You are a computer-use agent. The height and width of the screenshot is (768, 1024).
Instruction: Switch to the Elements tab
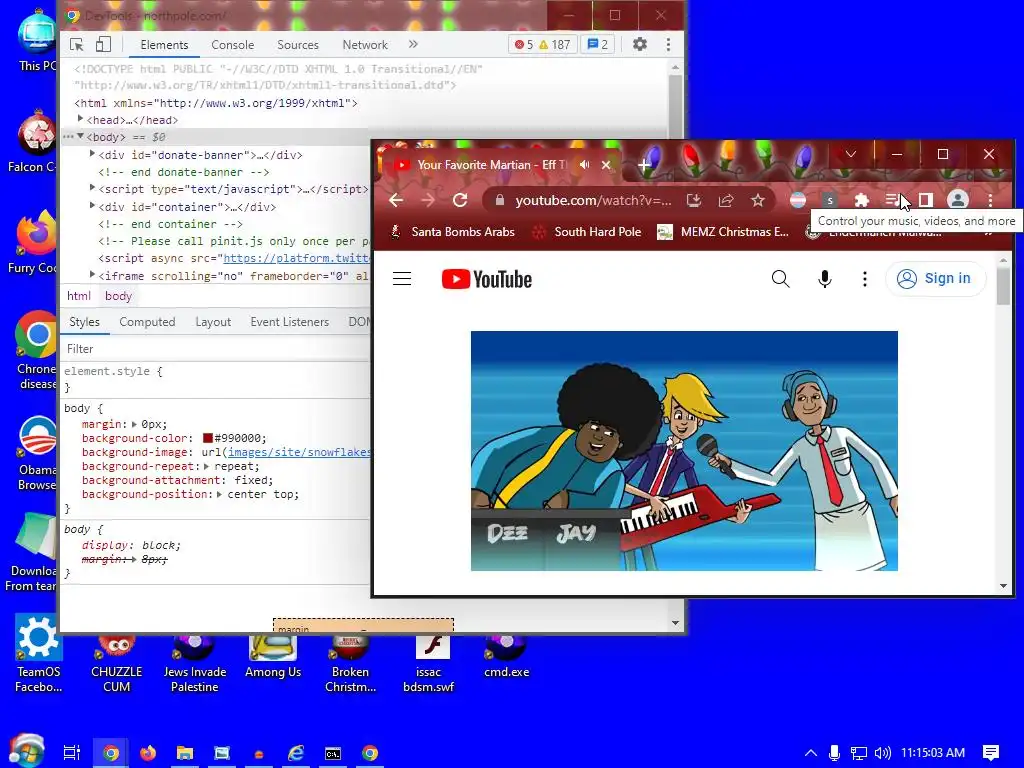(x=164, y=44)
